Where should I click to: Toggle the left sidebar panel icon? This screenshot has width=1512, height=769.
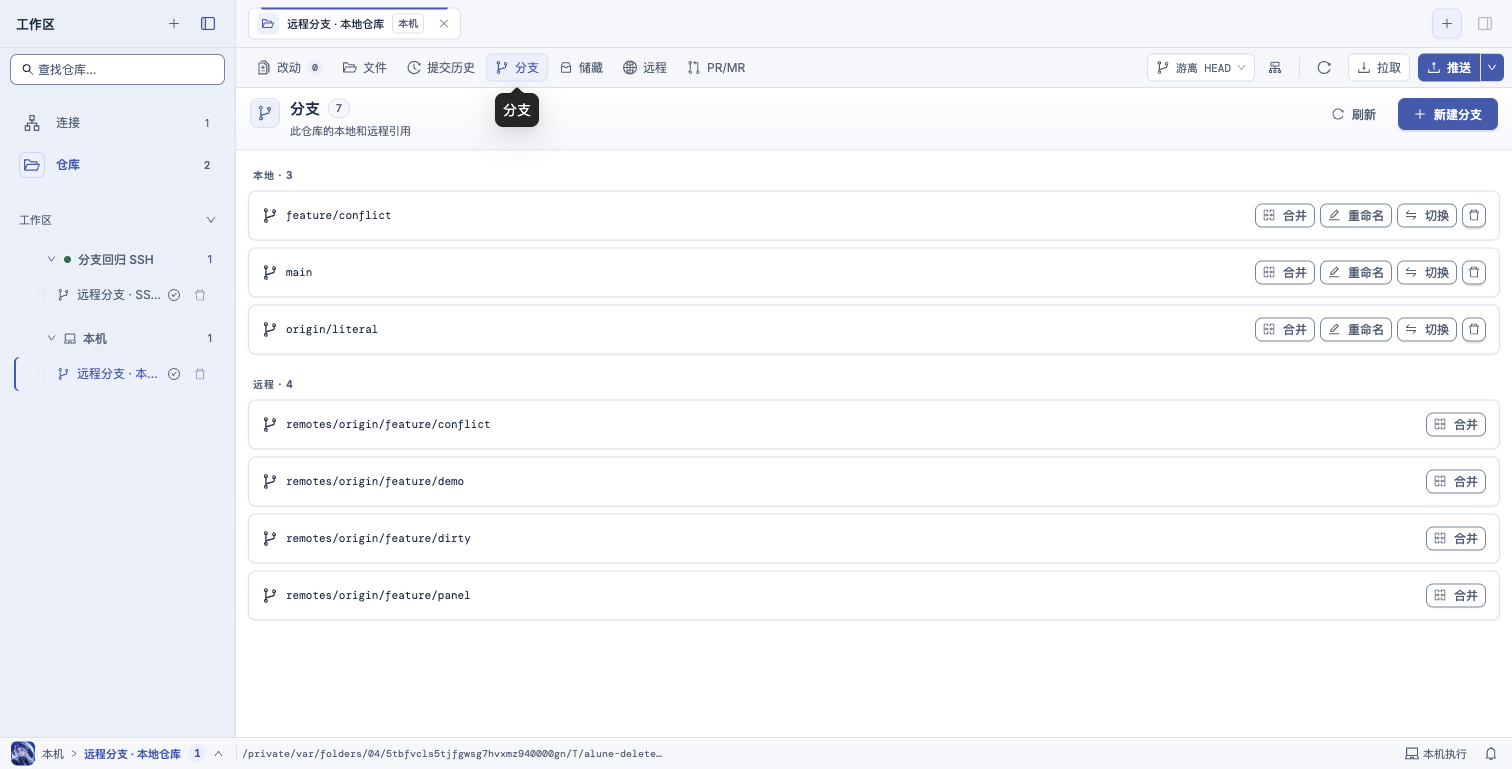[208, 24]
